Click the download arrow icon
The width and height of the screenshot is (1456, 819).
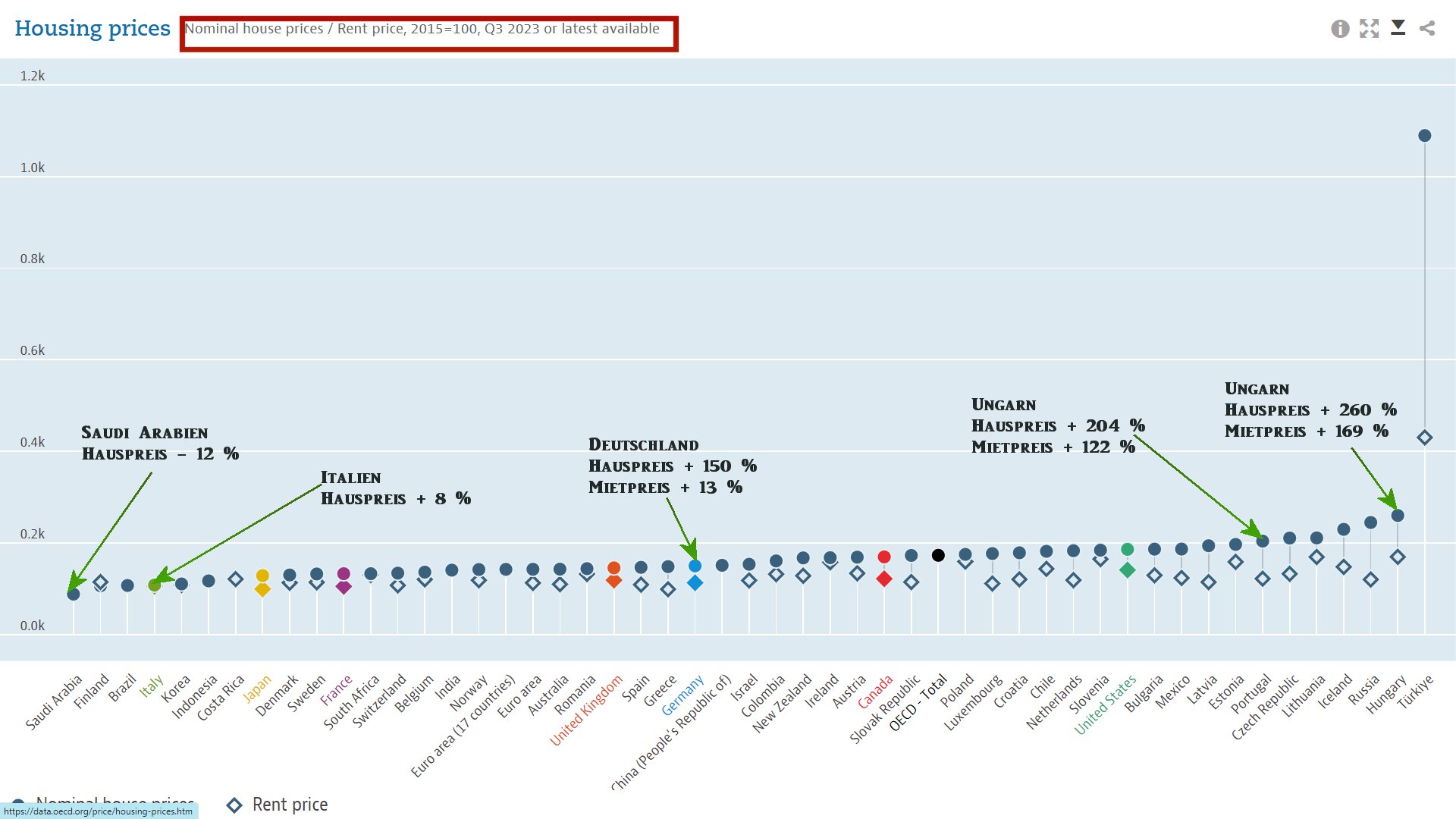[x=1398, y=28]
